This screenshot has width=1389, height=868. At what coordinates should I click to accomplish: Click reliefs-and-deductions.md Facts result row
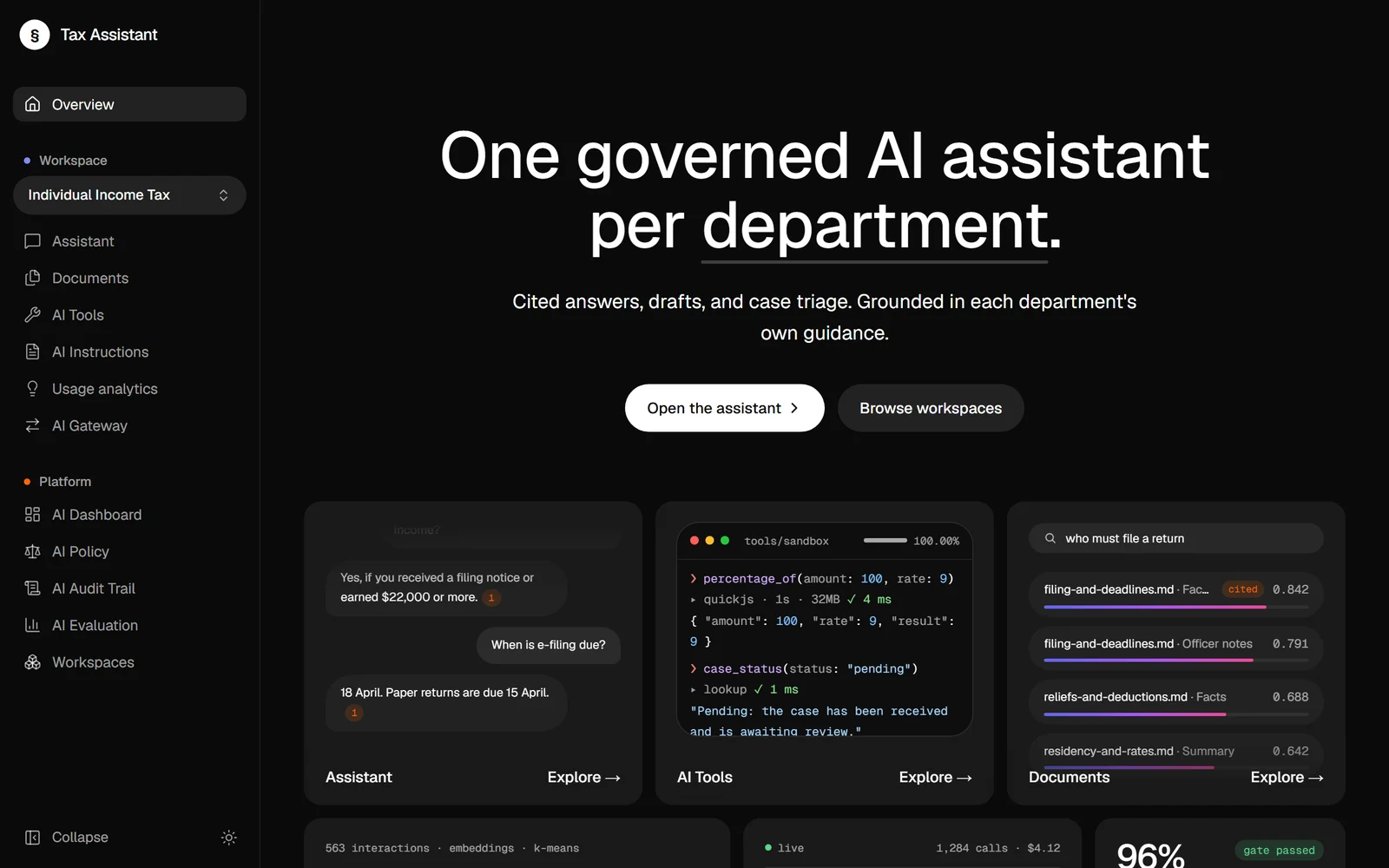coord(1176,701)
